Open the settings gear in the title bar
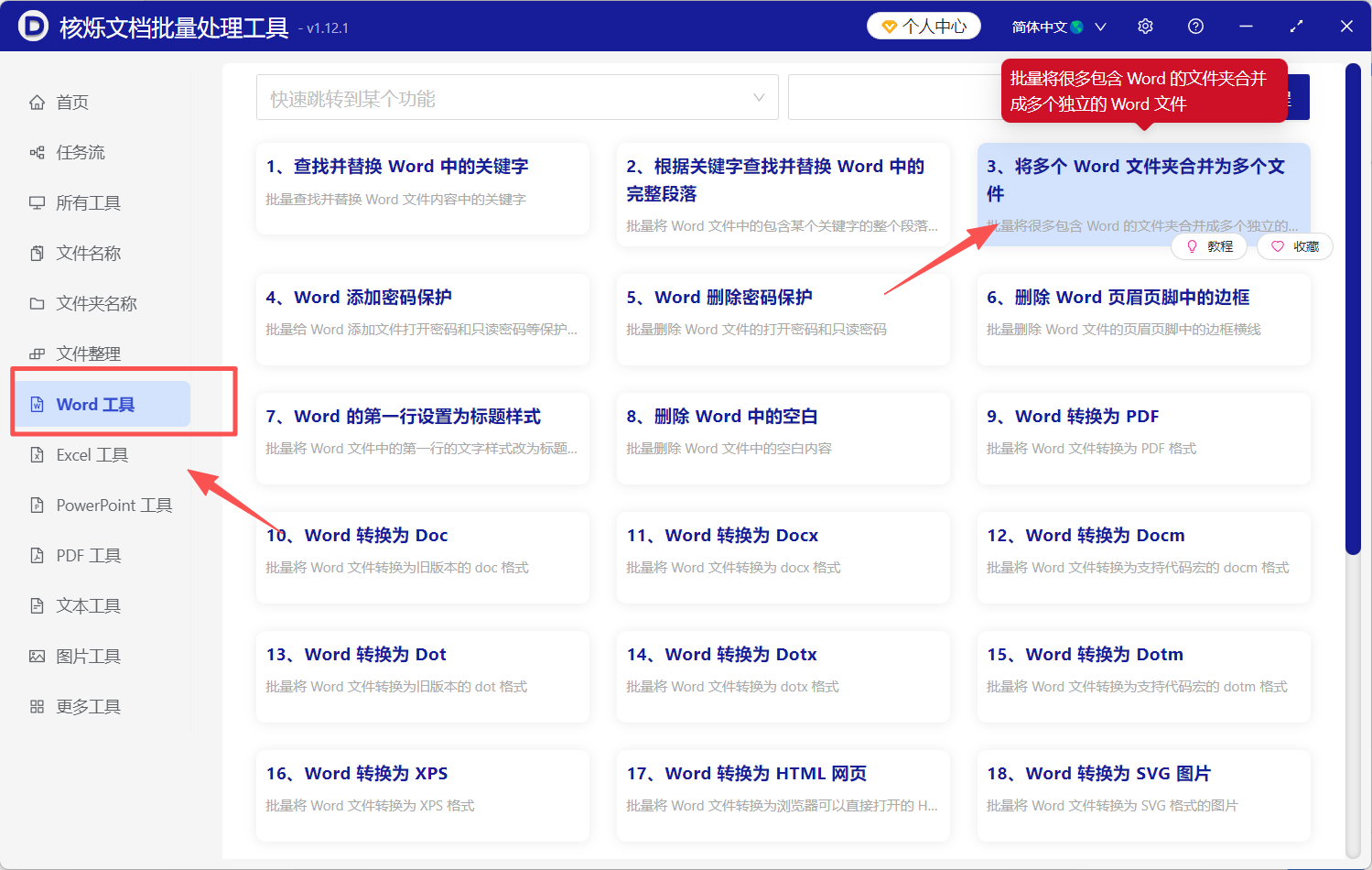 [1145, 26]
